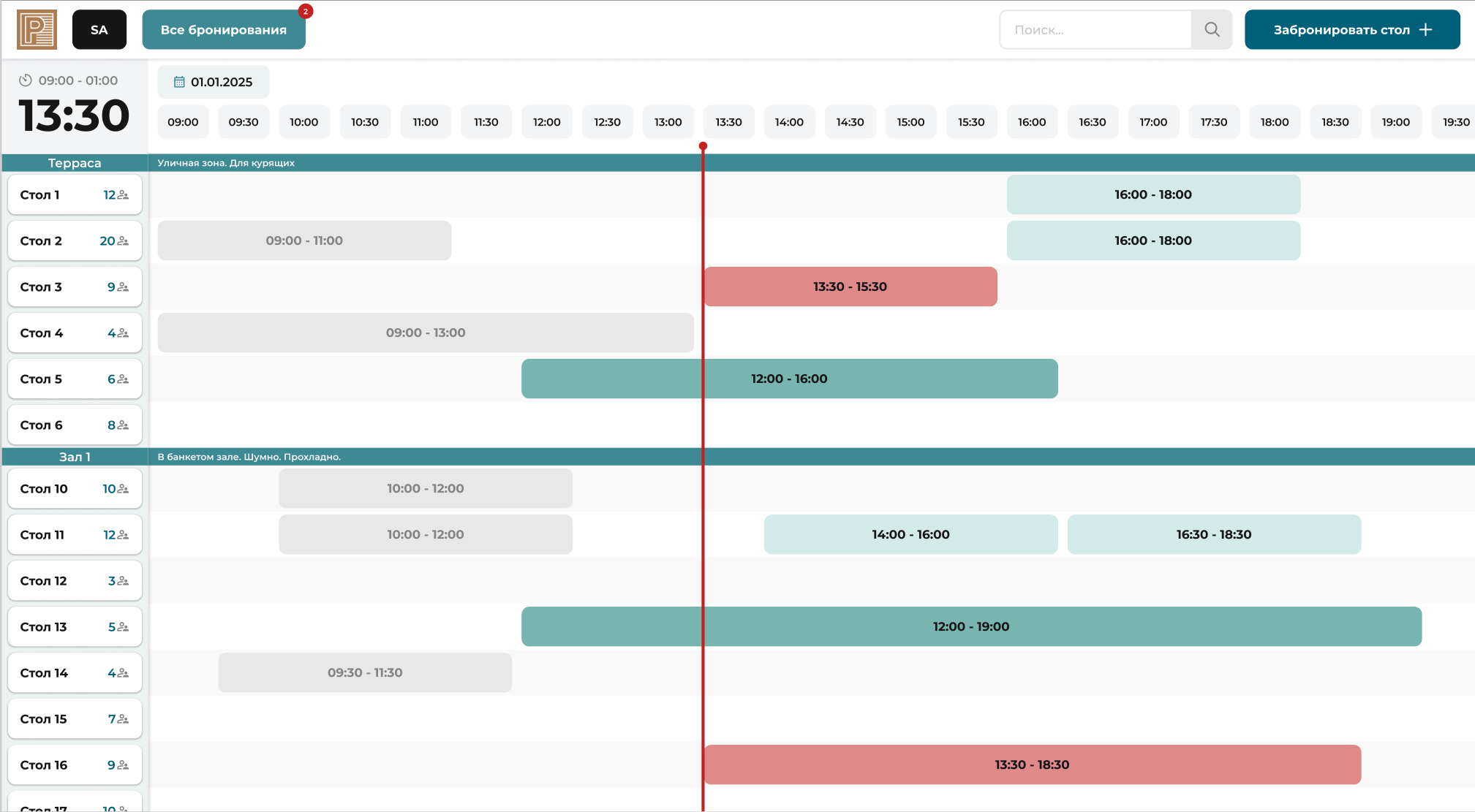Image resolution: width=1475 pixels, height=812 pixels.
Task: Open past booking 09:30 - 11:30
Action: pyautogui.click(x=365, y=672)
